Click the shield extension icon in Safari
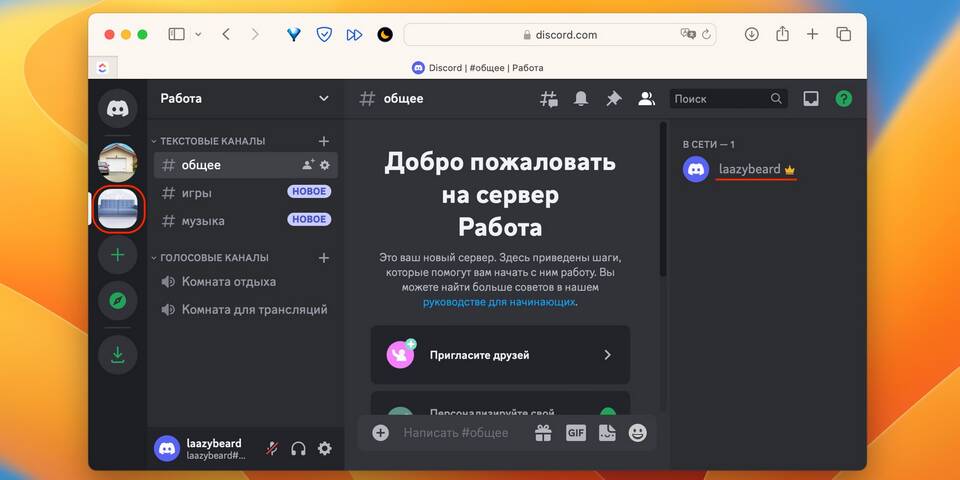Viewport: 960px width, 480px height. coord(324,34)
